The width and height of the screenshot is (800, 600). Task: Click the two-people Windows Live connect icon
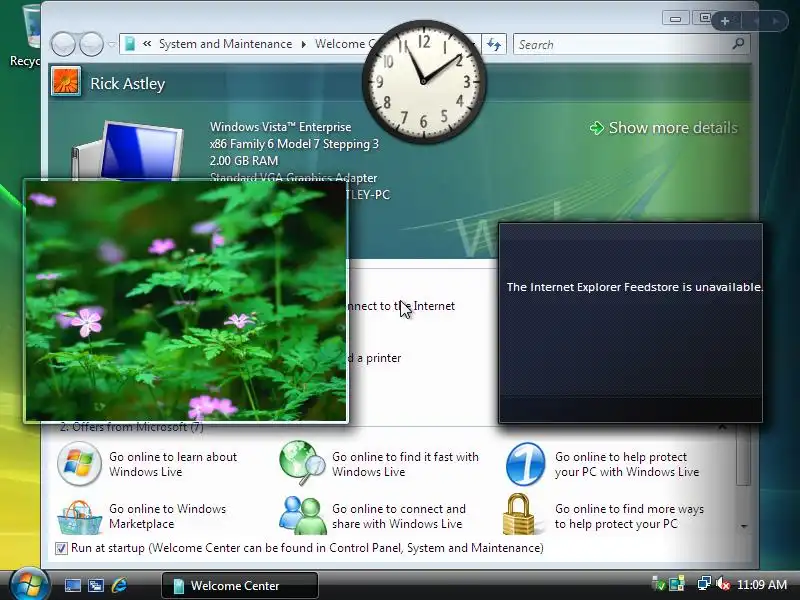point(303,515)
